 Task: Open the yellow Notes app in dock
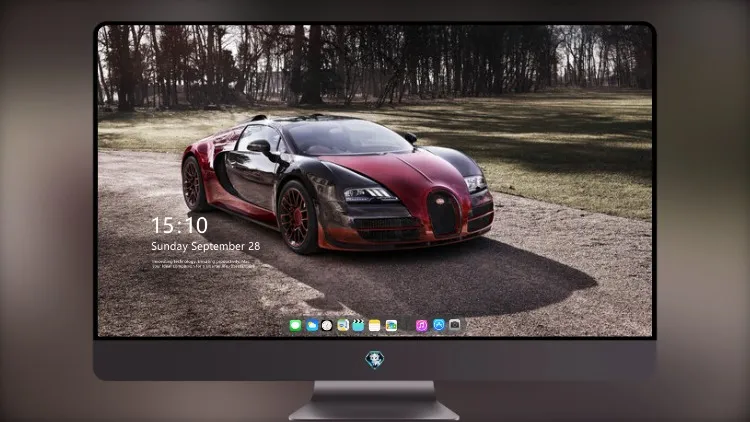click(x=375, y=326)
